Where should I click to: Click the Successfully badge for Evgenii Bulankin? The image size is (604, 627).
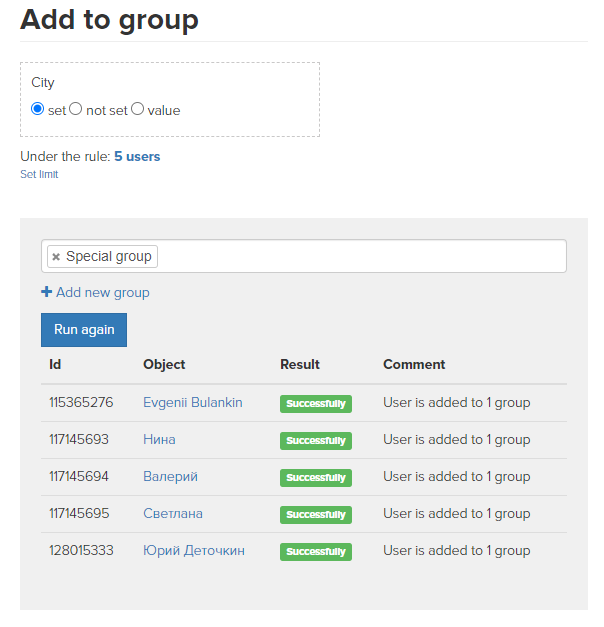coord(316,404)
